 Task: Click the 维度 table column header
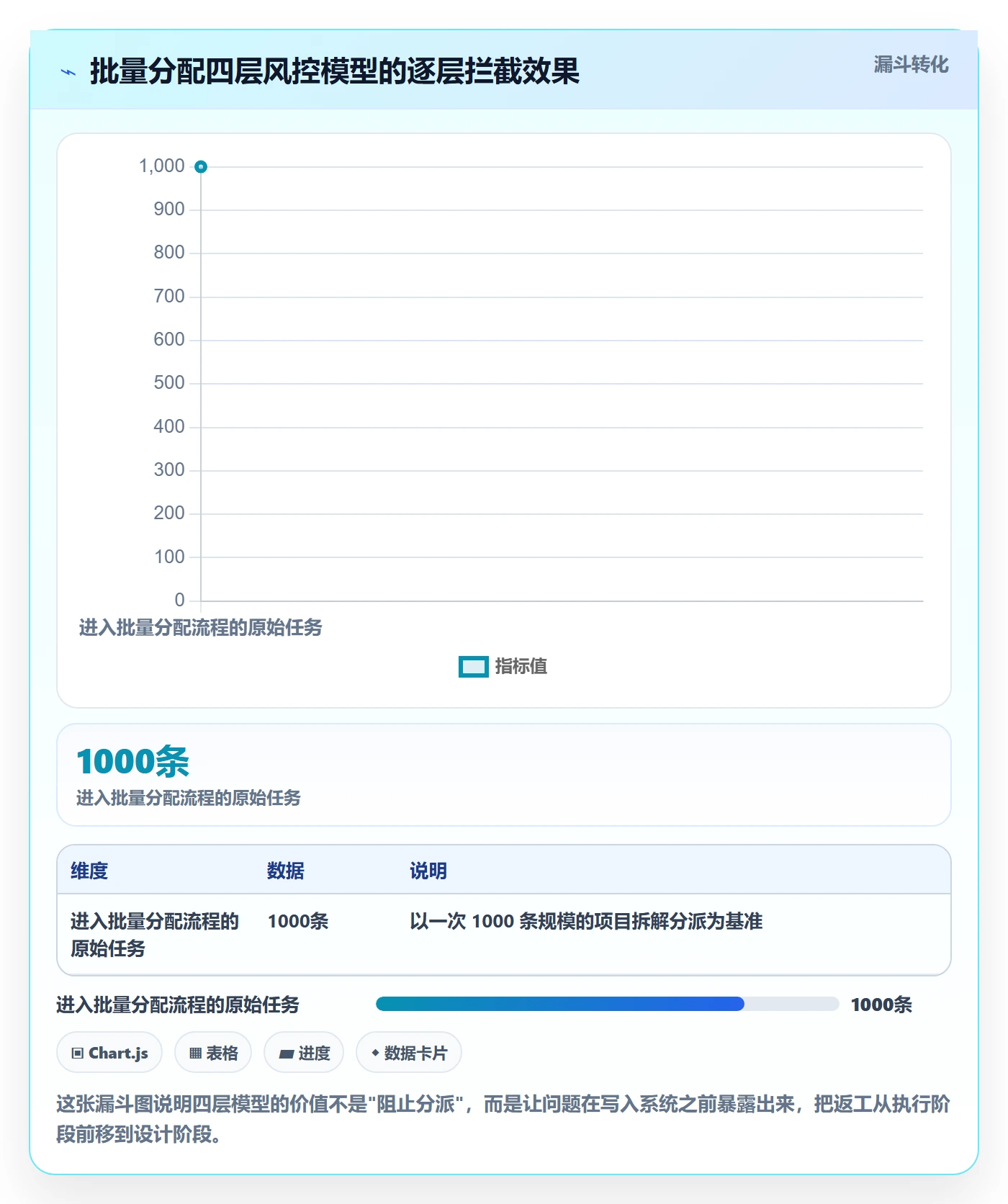(x=89, y=871)
